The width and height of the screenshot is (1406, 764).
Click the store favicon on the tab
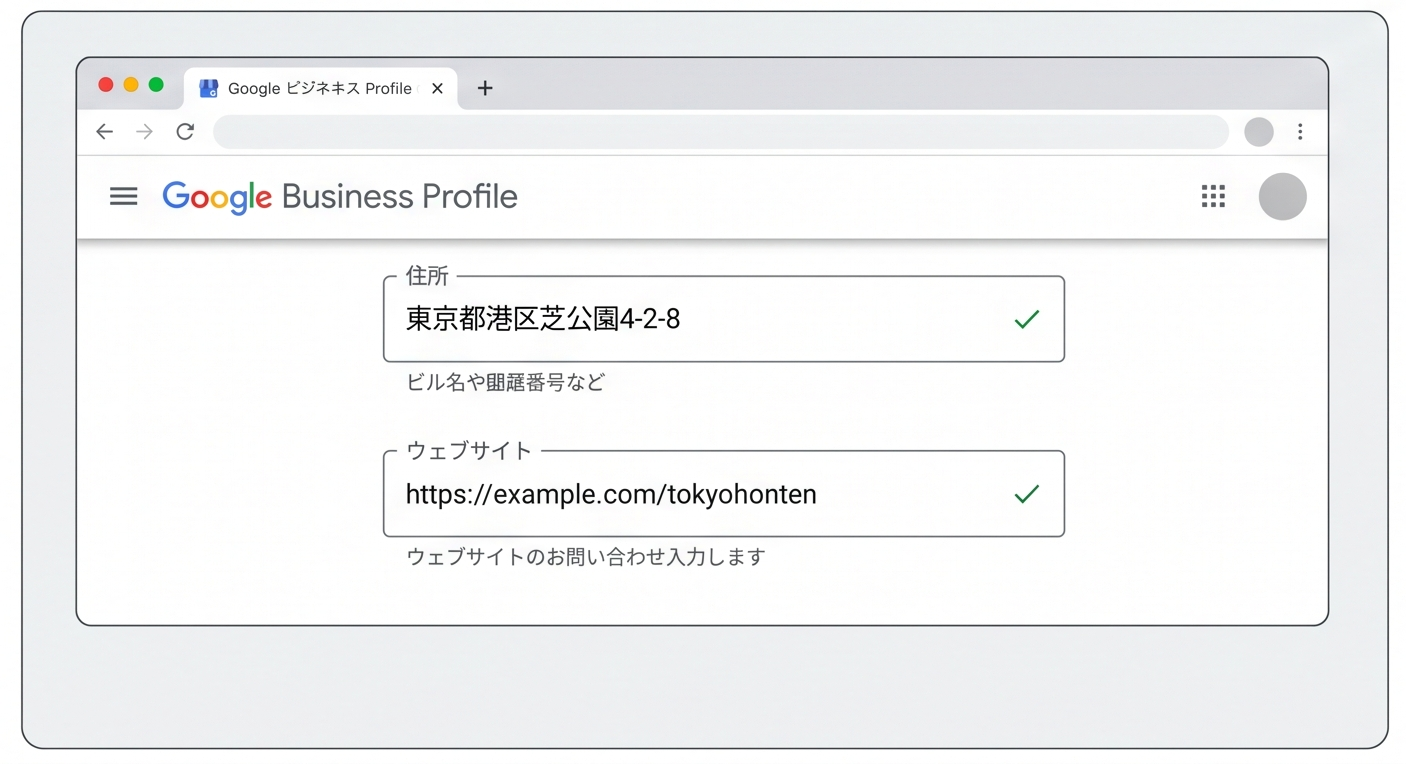(x=209, y=88)
